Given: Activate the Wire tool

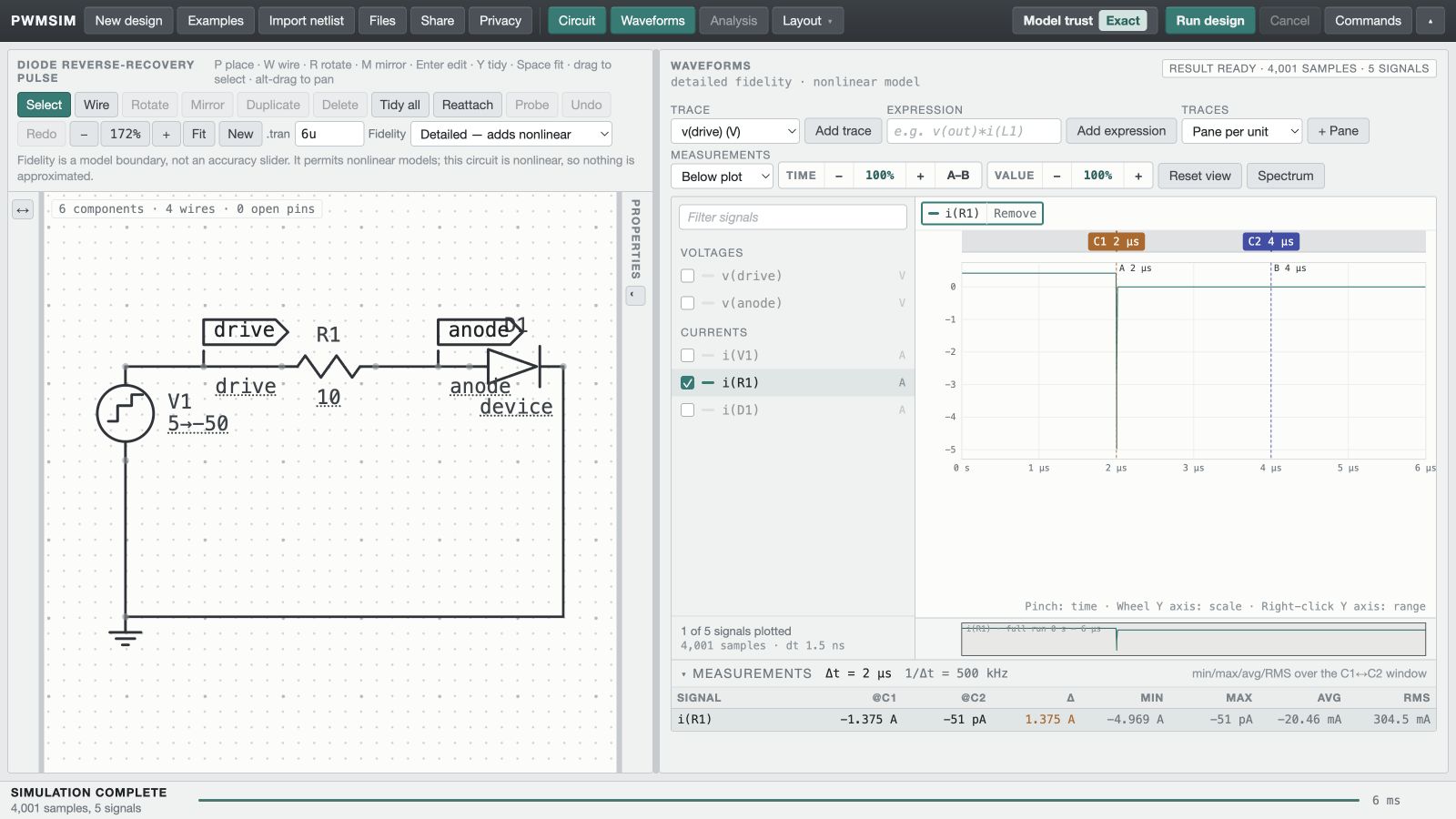Looking at the screenshot, I should [x=96, y=105].
